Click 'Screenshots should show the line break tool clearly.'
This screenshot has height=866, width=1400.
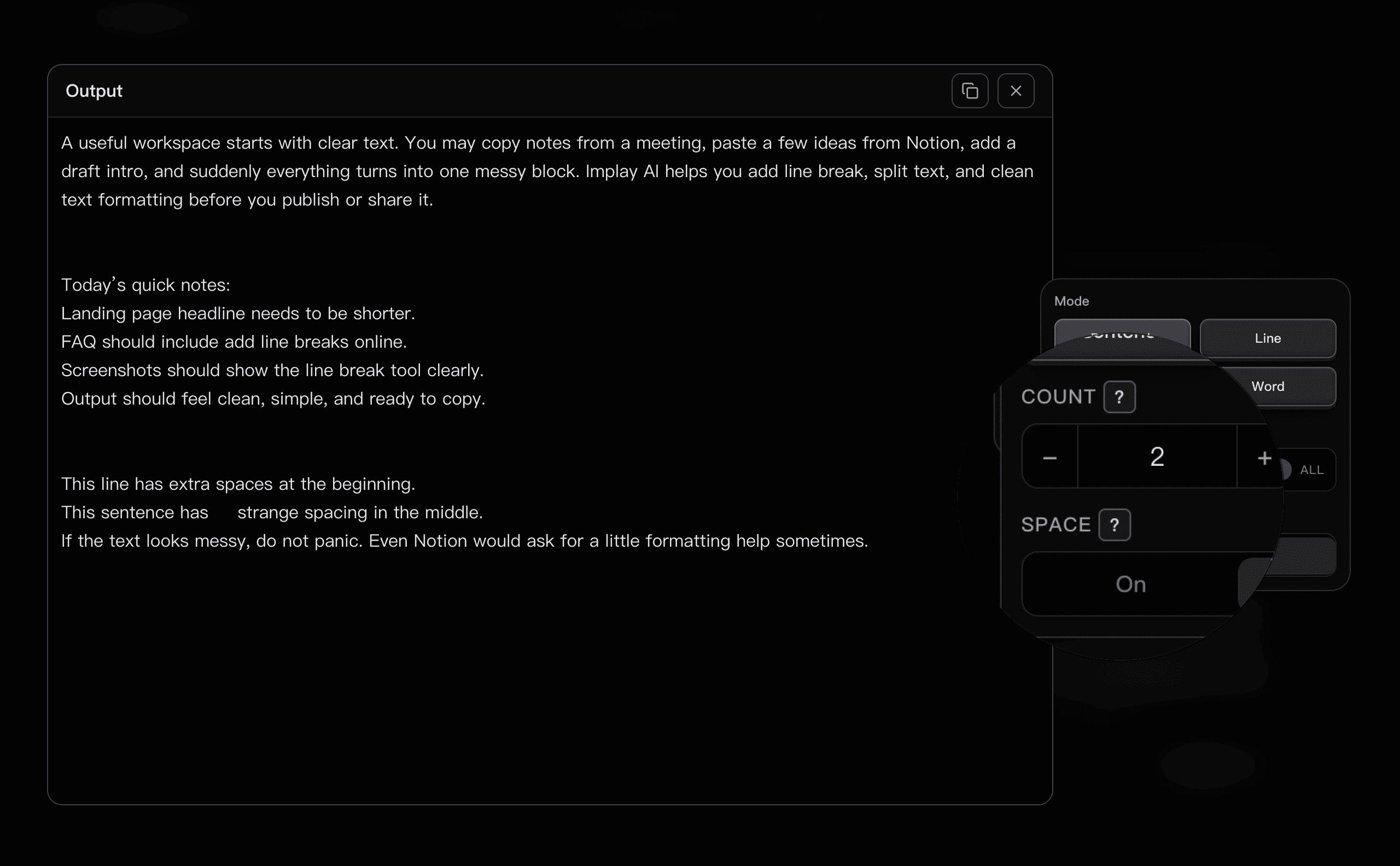coord(273,371)
